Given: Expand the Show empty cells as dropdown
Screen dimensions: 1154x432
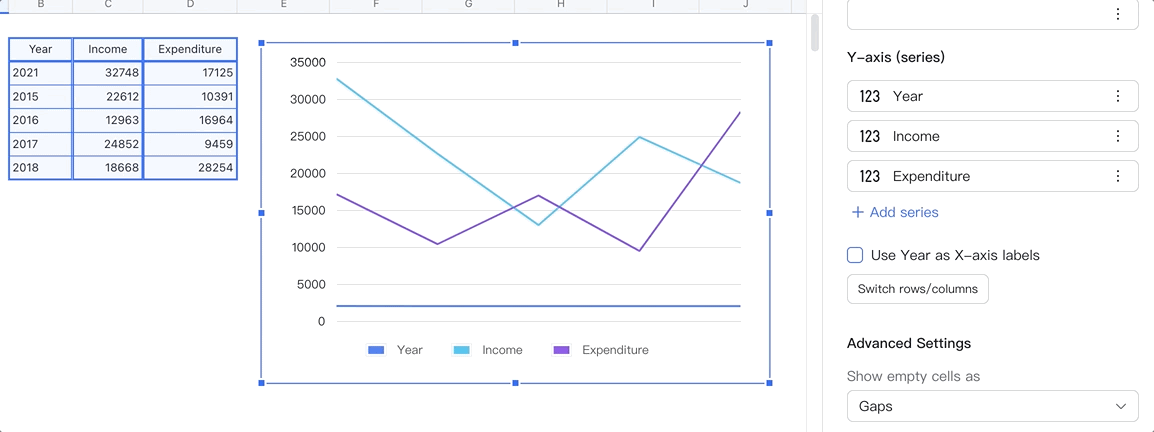Looking at the screenshot, I should [x=993, y=406].
